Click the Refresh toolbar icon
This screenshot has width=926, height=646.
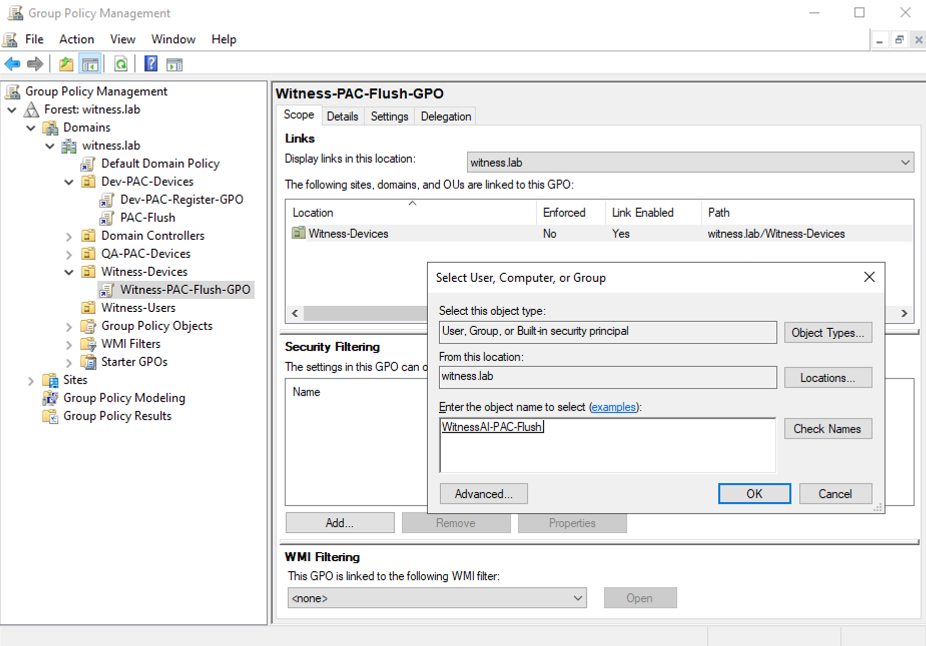coord(120,64)
